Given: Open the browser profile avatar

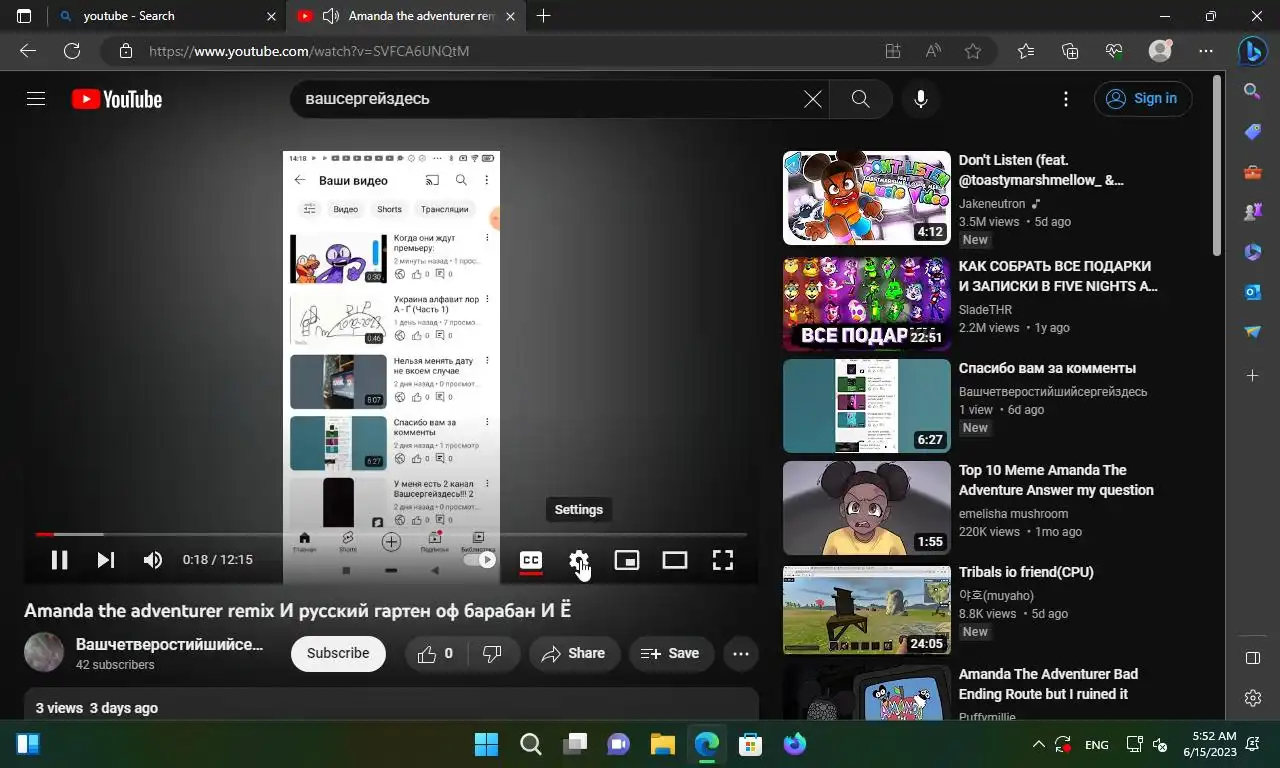Looking at the screenshot, I should (x=1160, y=51).
